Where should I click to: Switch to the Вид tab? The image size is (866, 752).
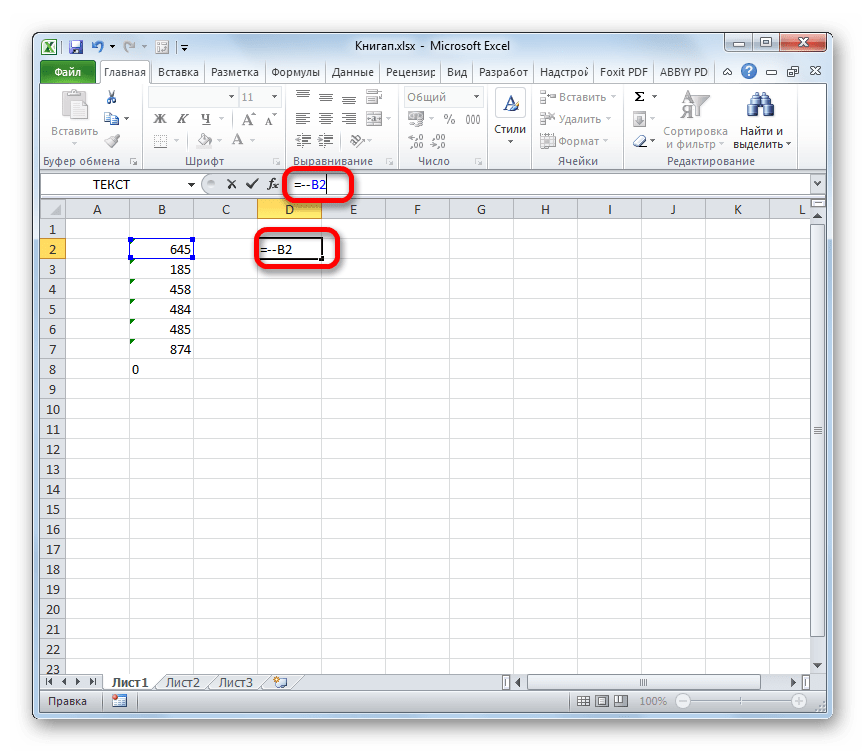coord(457,72)
